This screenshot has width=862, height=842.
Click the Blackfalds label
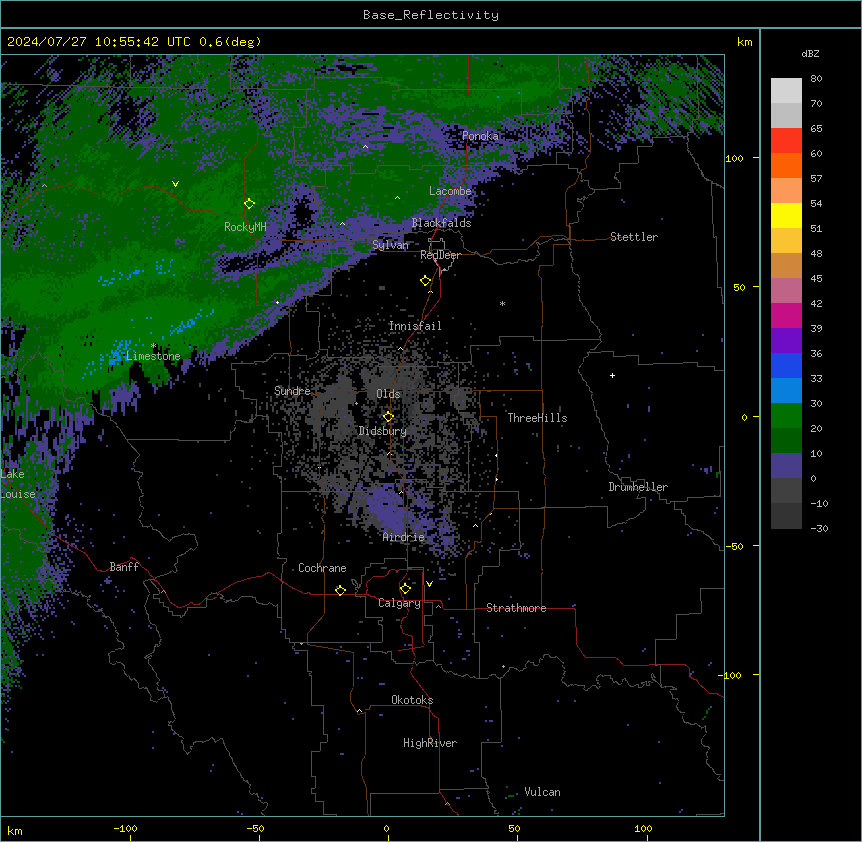[441, 223]
